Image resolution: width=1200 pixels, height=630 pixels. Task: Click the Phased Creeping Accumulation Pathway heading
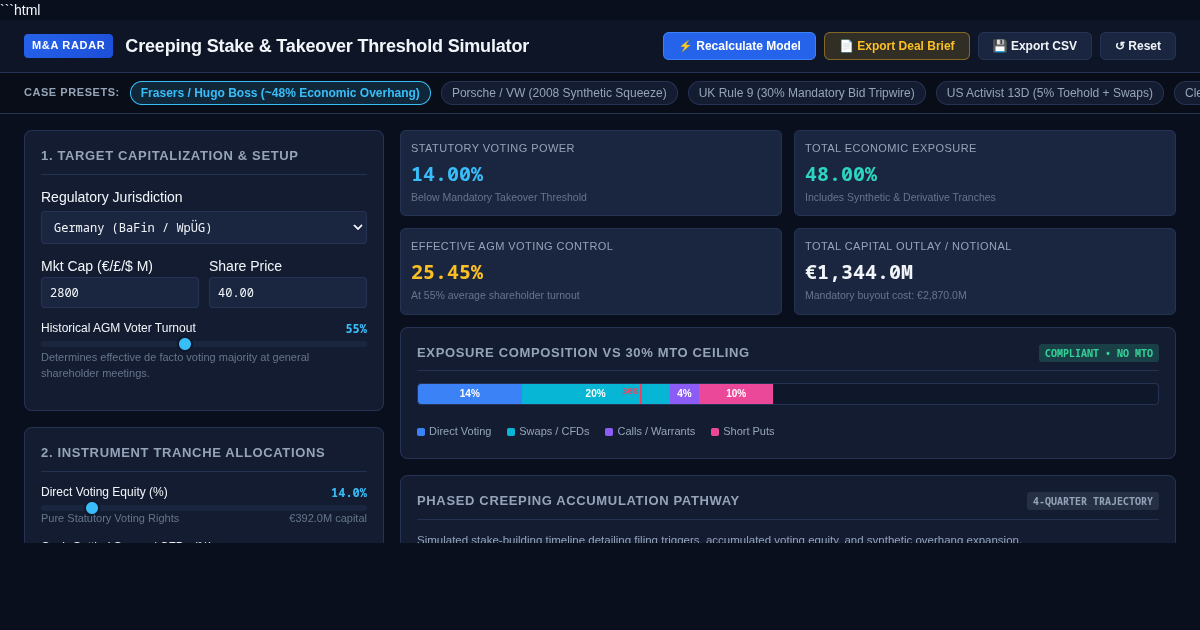578,501
